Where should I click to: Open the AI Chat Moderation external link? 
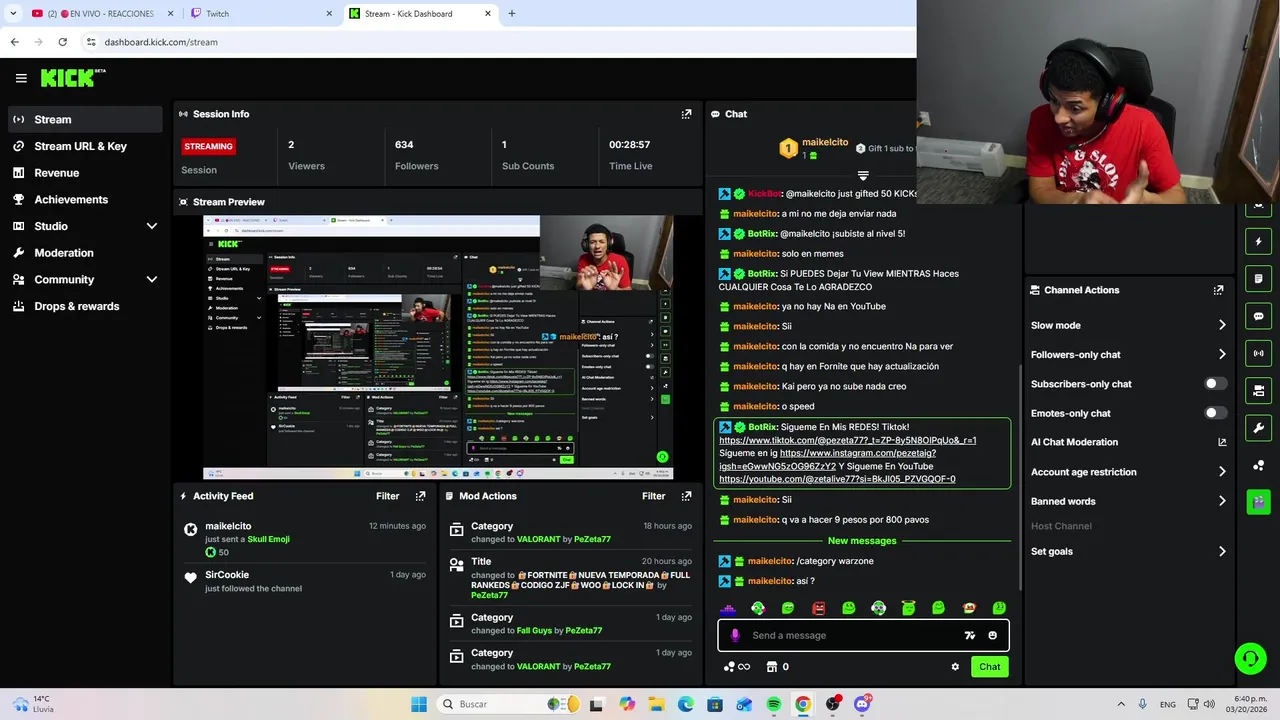pyautogui.click(x=1222, y=442)
